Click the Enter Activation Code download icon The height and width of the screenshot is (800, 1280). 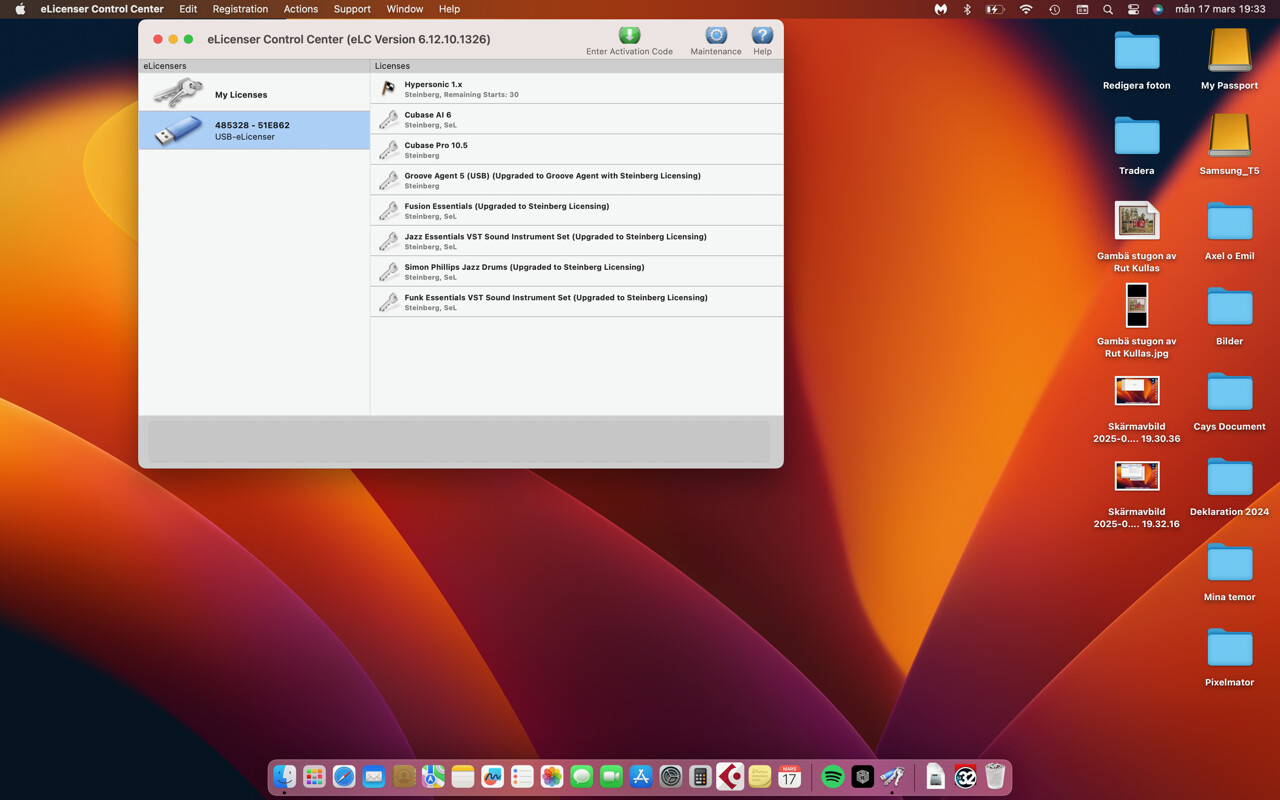[629, 36]
